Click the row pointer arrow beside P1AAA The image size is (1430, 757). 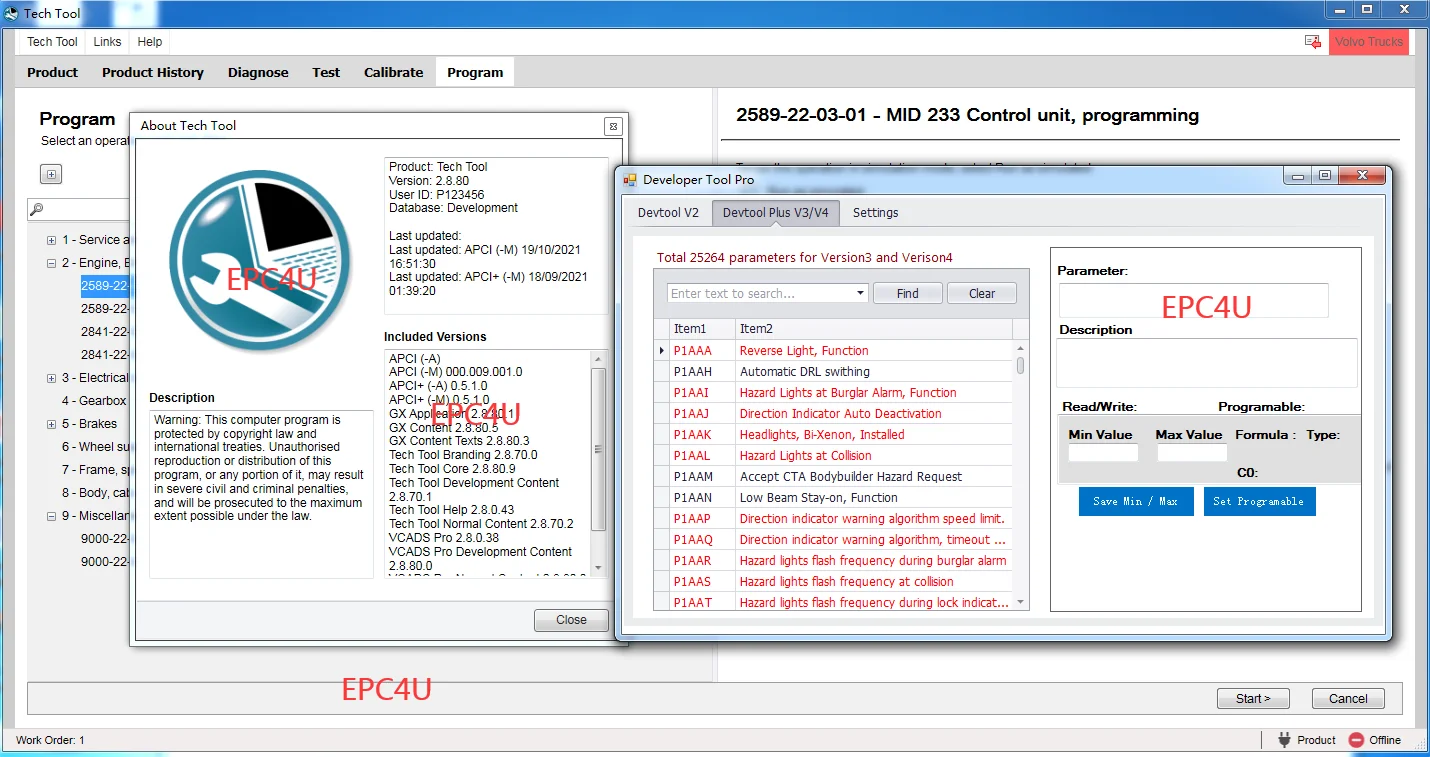[662, 351]
